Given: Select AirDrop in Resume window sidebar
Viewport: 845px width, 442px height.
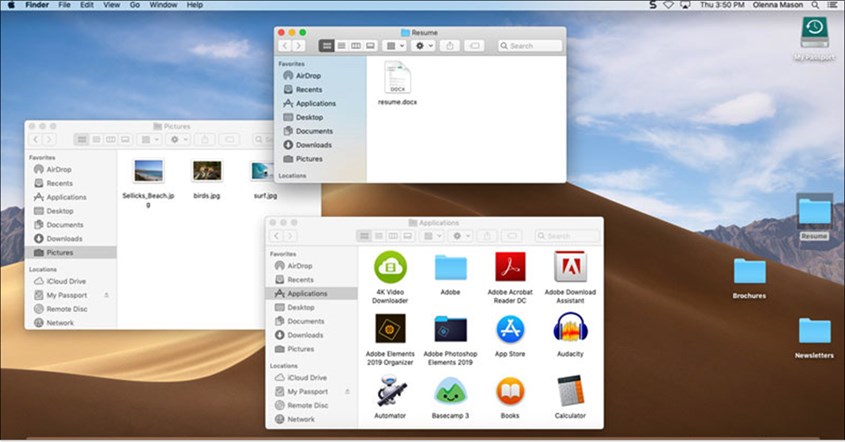Looking at the screenshot, I should 302,75.
